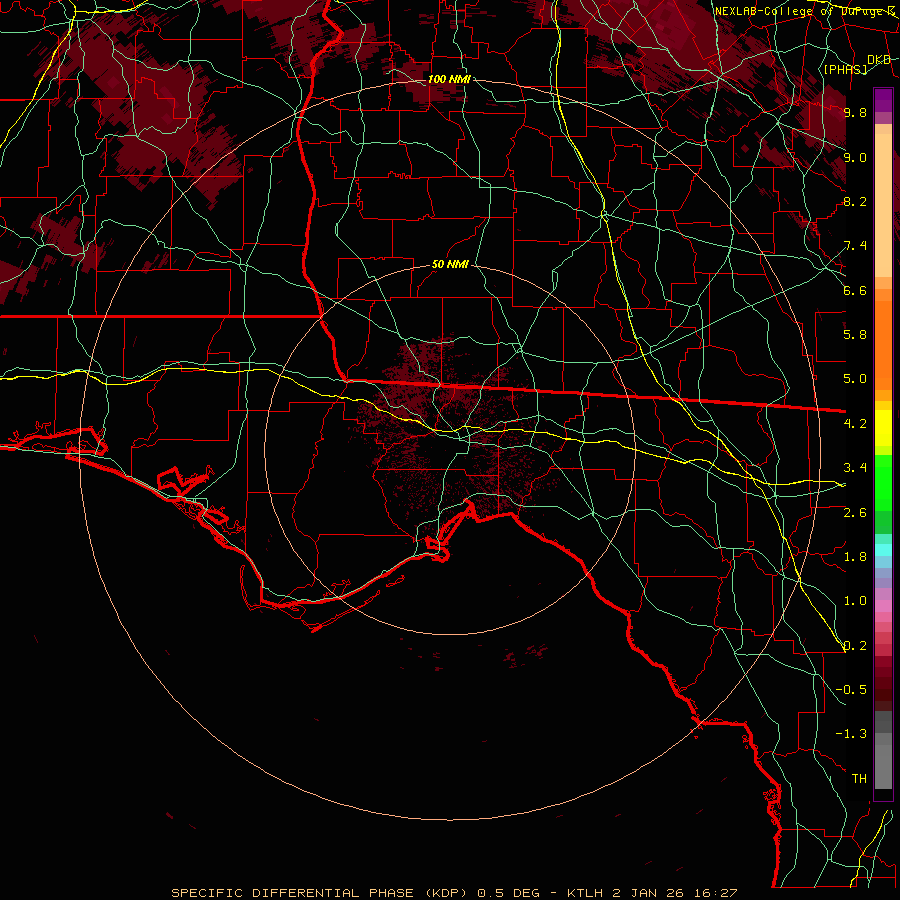Click the 5.0 legend value

855,379
